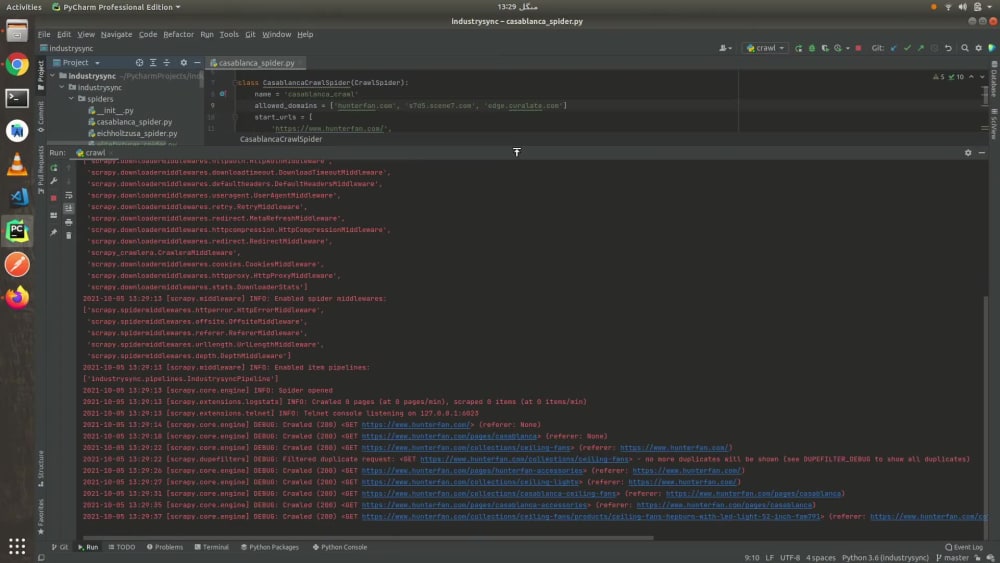Rerun the crawl configuration in the main toolbar
The width and height of the screenshot is (1000, 563).
(798, 48)
